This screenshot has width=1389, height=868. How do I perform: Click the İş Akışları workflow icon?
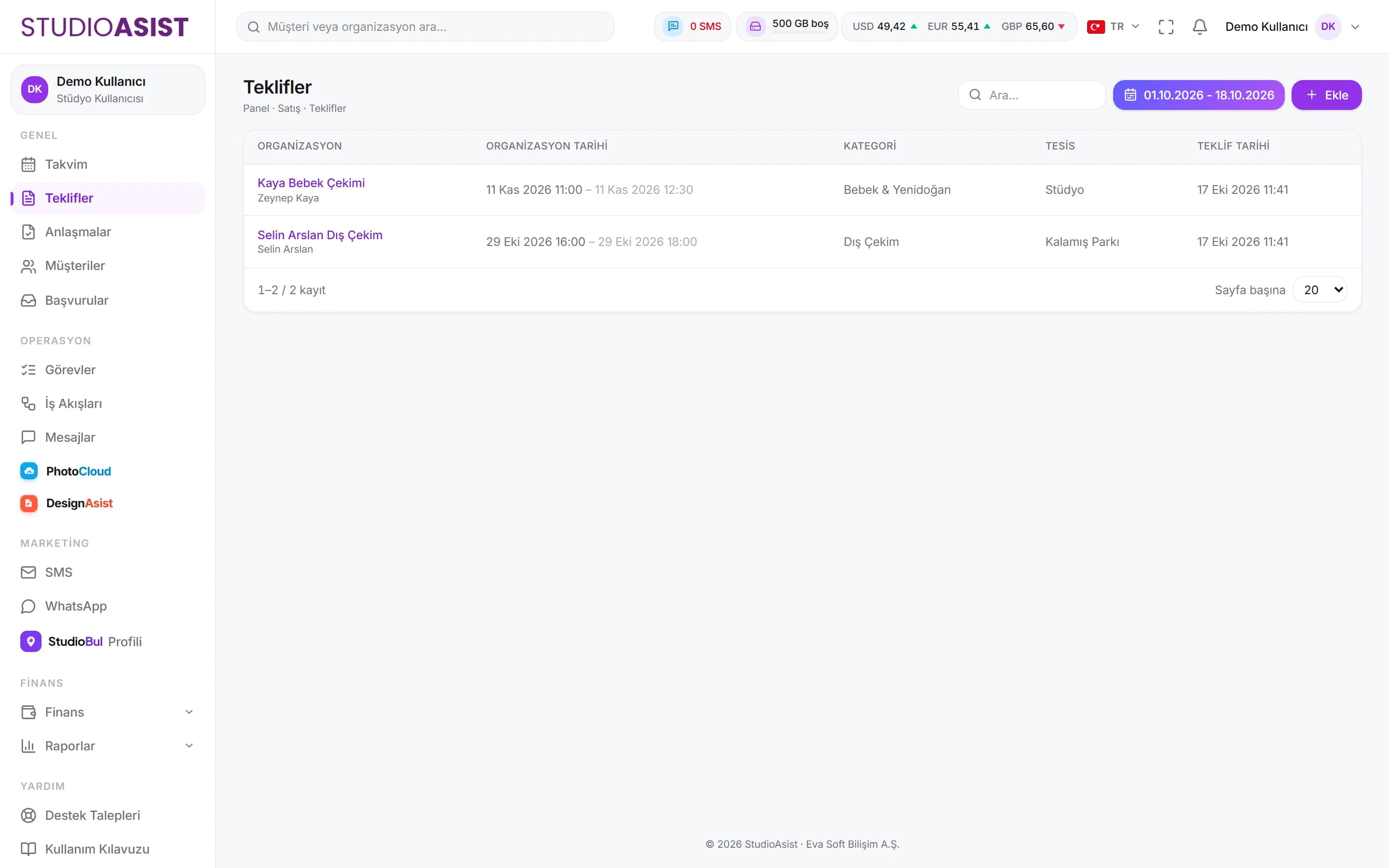pyautogui.click(x=28, y=404)
